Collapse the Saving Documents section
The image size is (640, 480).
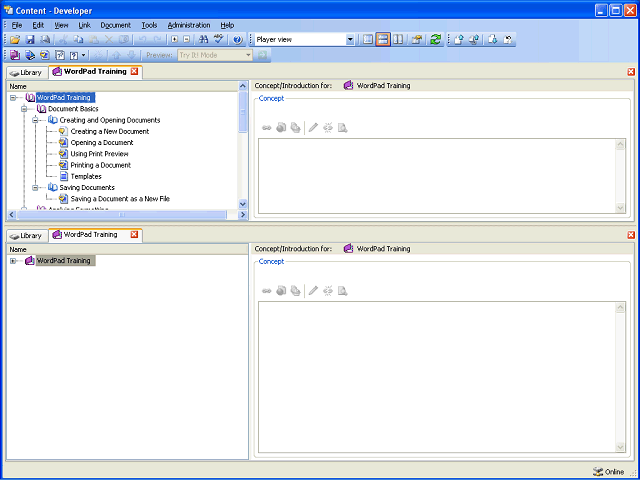click(36, 188)
